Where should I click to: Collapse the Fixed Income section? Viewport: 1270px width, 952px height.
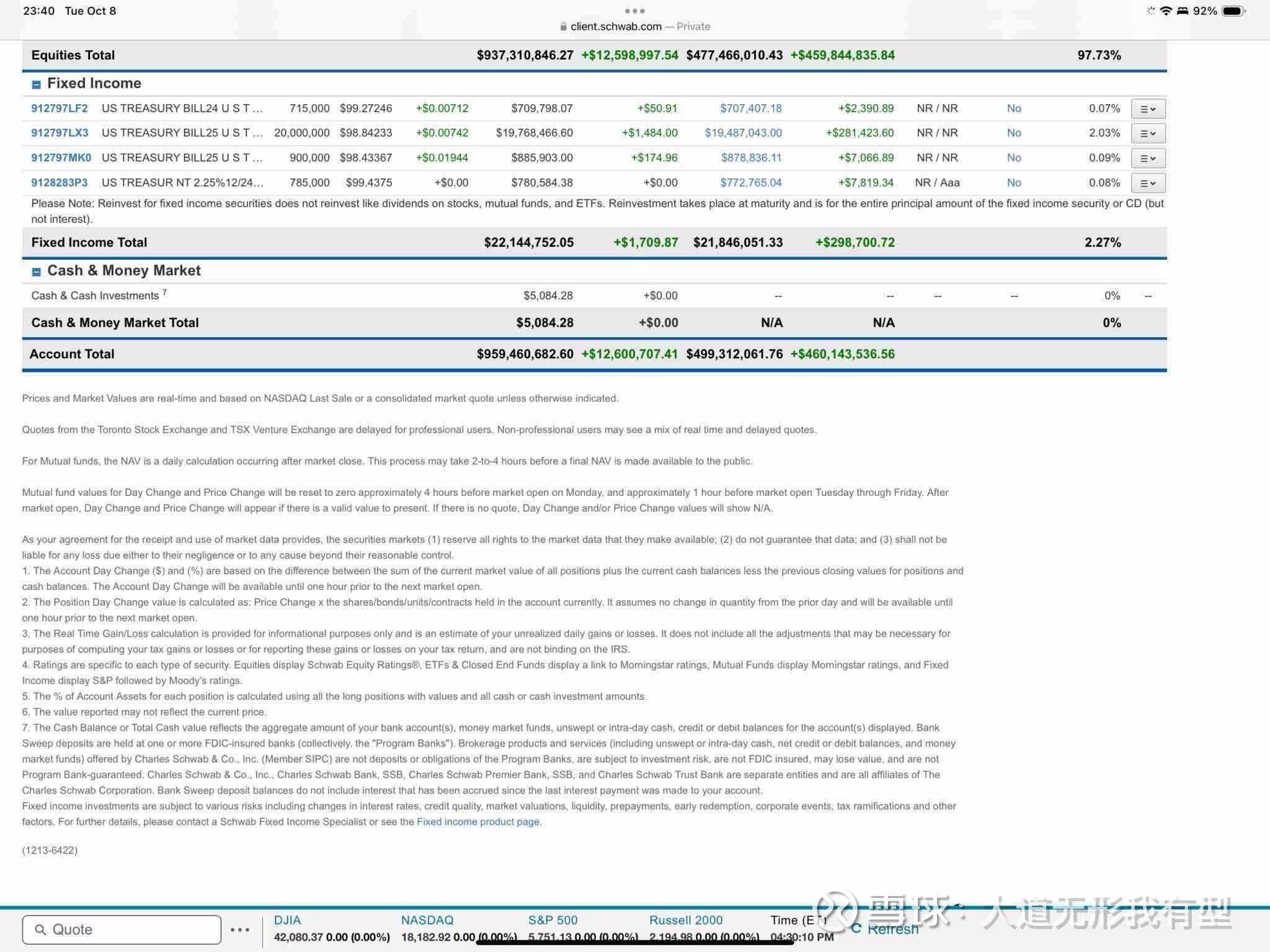pos(36,84)
